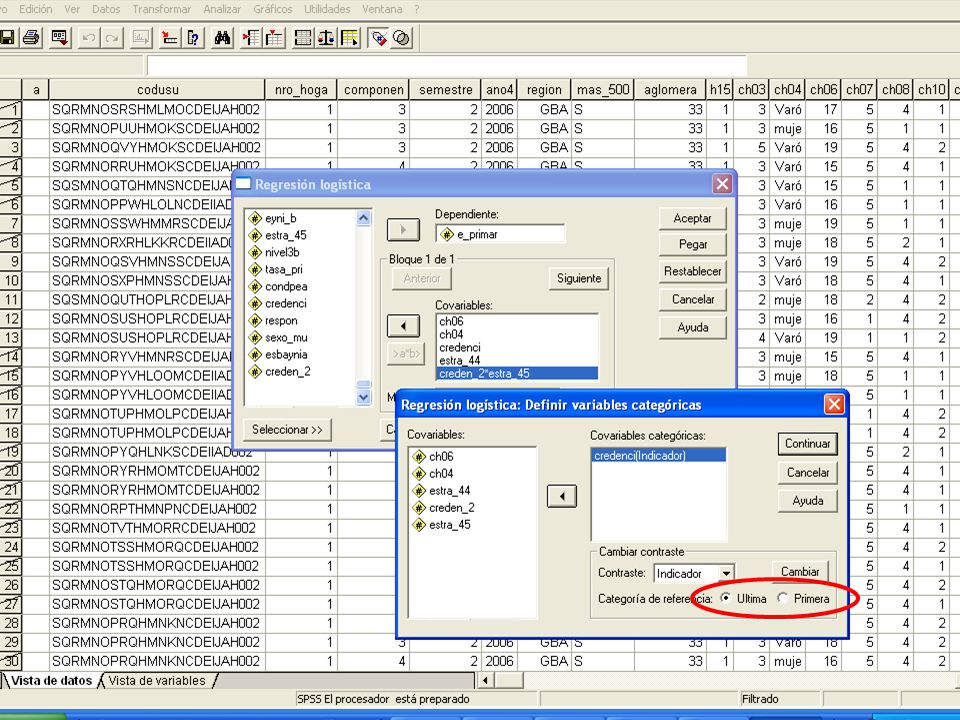Open the Dialog Recall toolbar icon
Screen dimensions: 960x720
[x=60, y=38]
